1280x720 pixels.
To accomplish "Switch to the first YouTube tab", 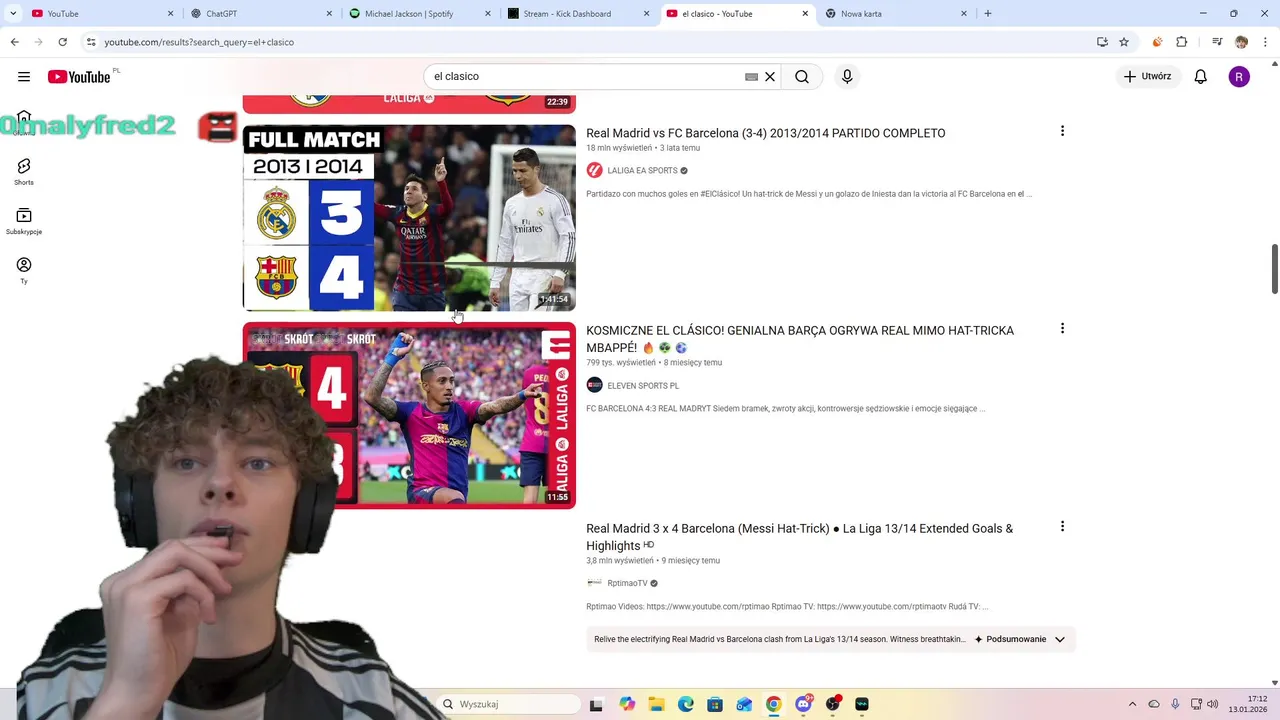I will (x=102, y=14).
